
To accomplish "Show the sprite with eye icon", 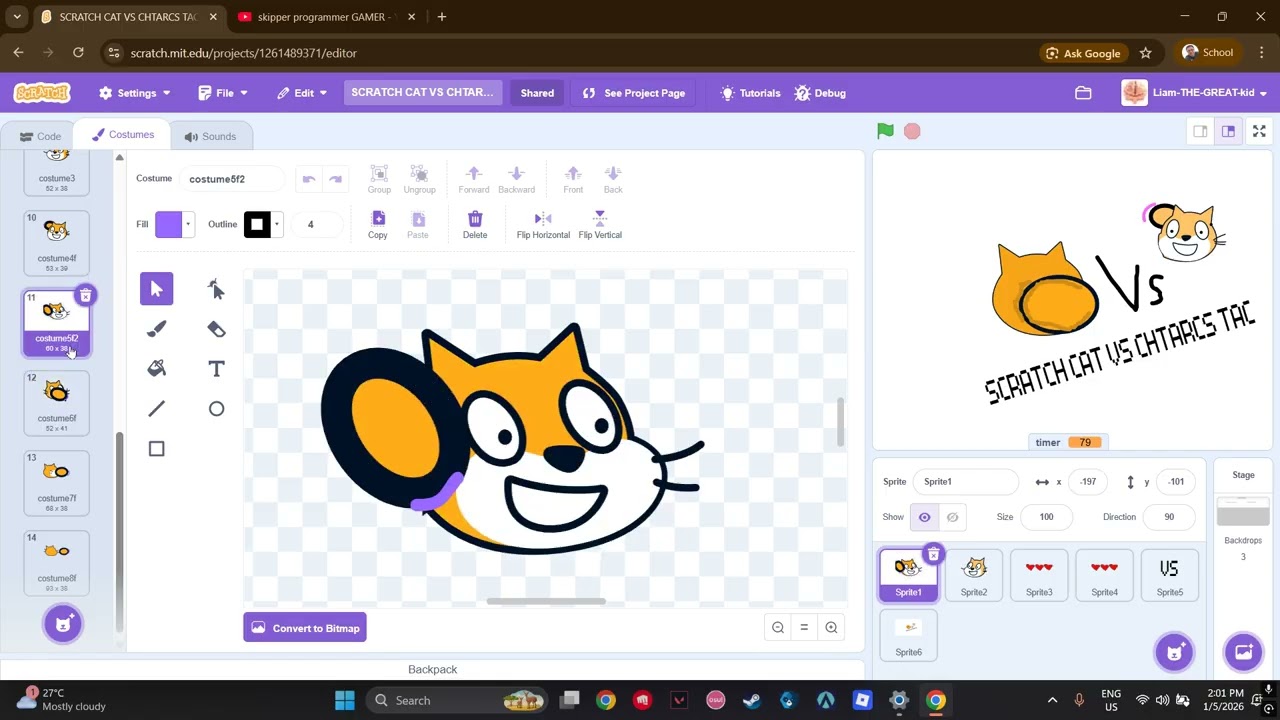I will 924,517.
